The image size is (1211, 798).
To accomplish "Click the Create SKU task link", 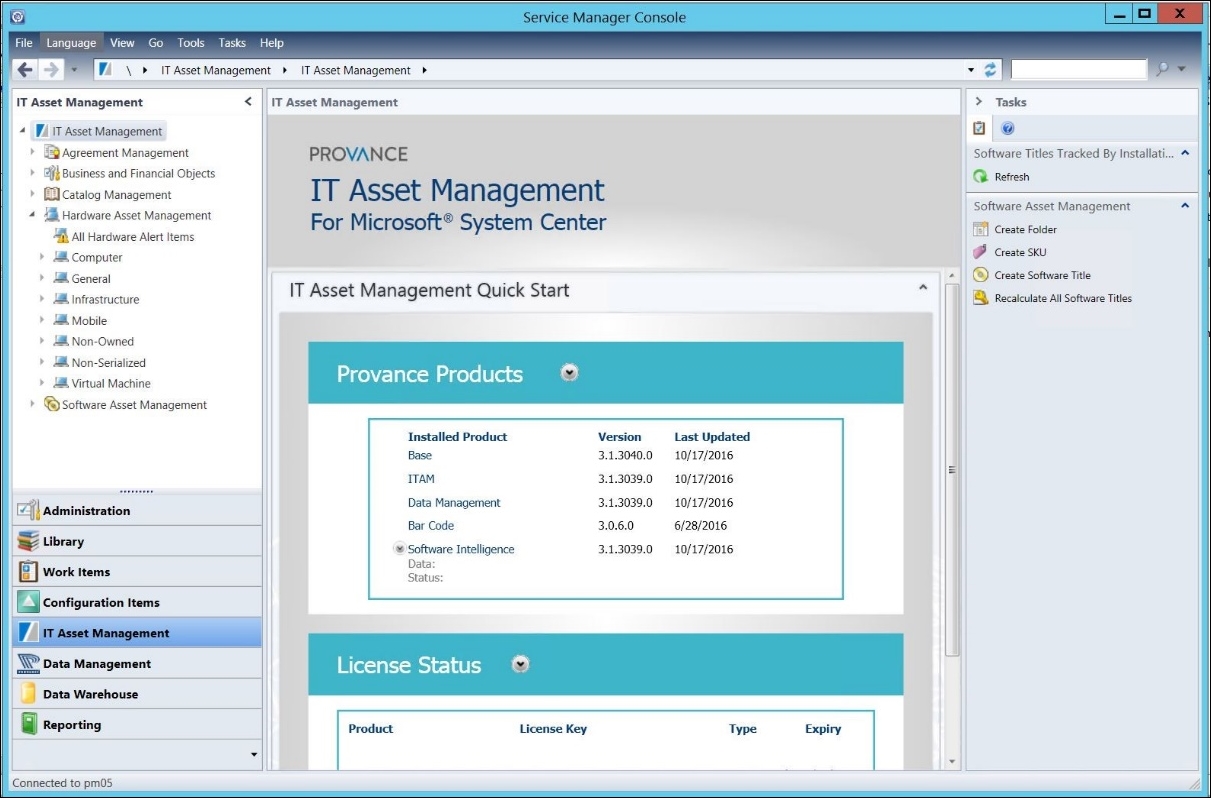I will pyautogui.click(x=1021, y=253).
